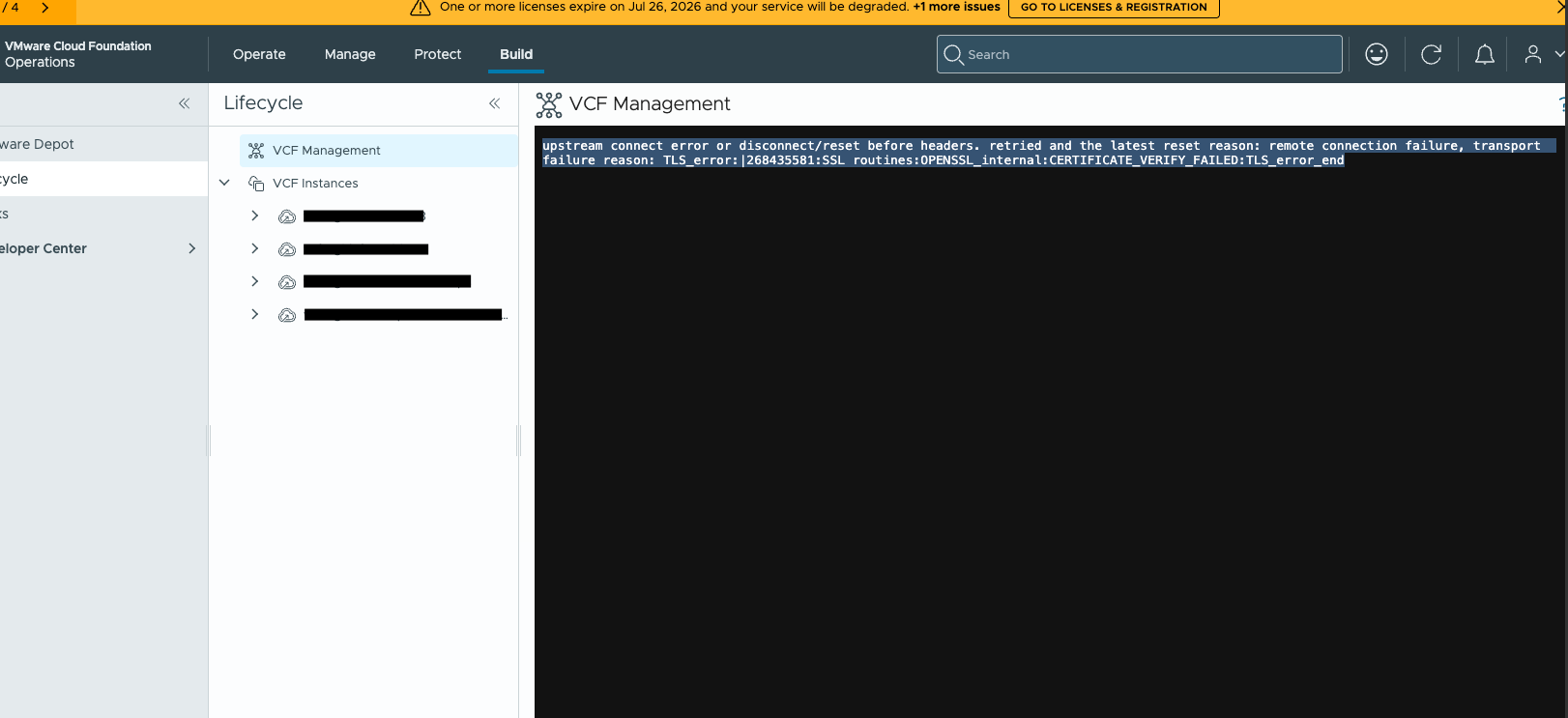The width and height of the screenshot is (1568, 718).
Task: Click the VMware Cloud Foundation Operations title
Action: pos(78,54)
